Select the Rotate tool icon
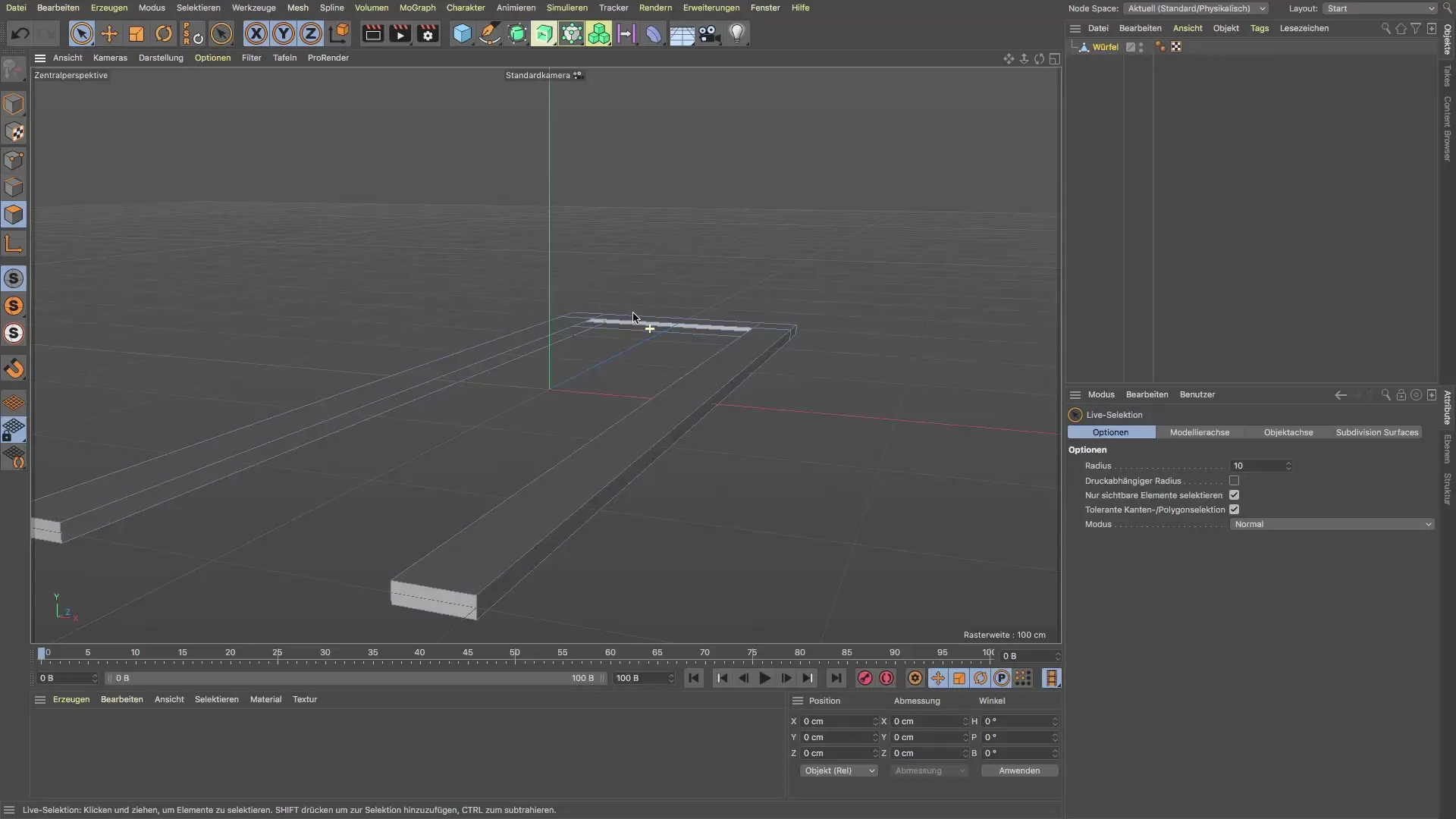Viewport: 1456px width, 819px height. tap(164, 33)
